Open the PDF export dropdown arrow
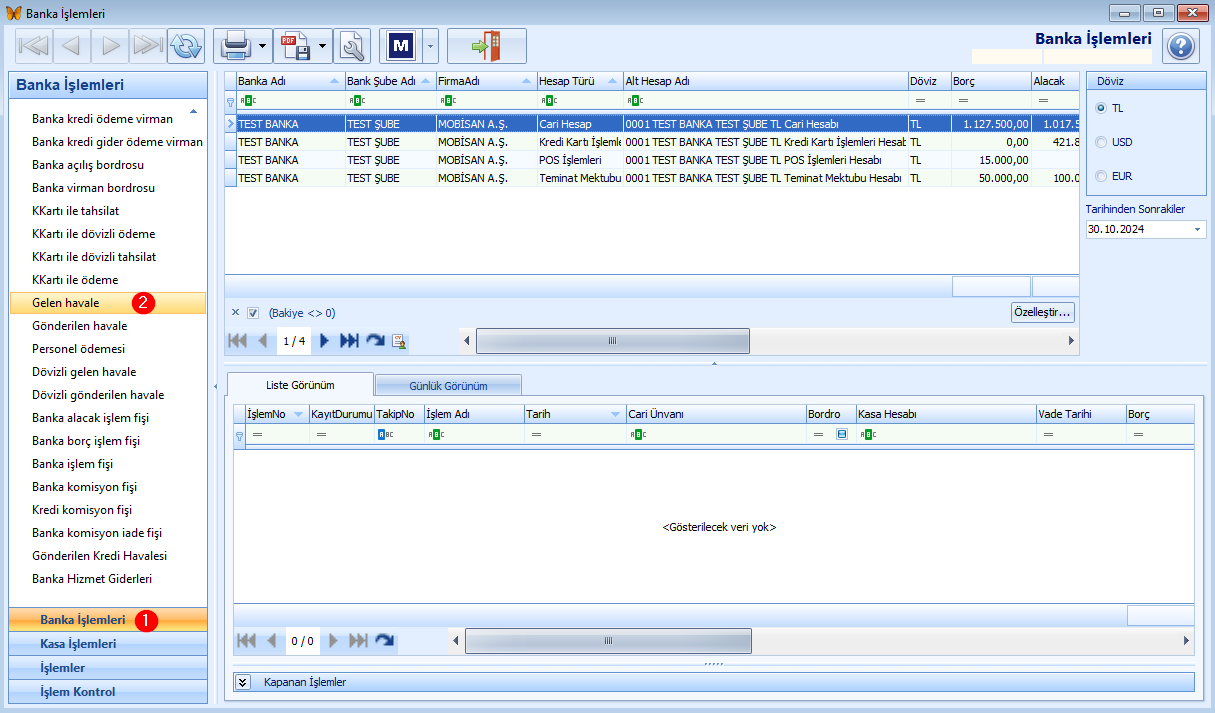Screen dimensions: 1215x713 (323, 46)
